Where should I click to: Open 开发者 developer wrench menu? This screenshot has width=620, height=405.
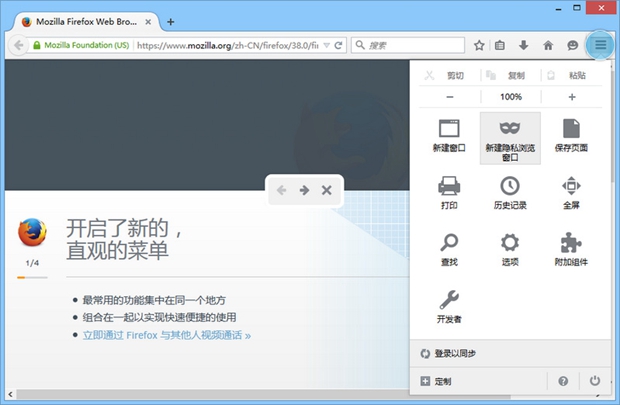(449, 307)
